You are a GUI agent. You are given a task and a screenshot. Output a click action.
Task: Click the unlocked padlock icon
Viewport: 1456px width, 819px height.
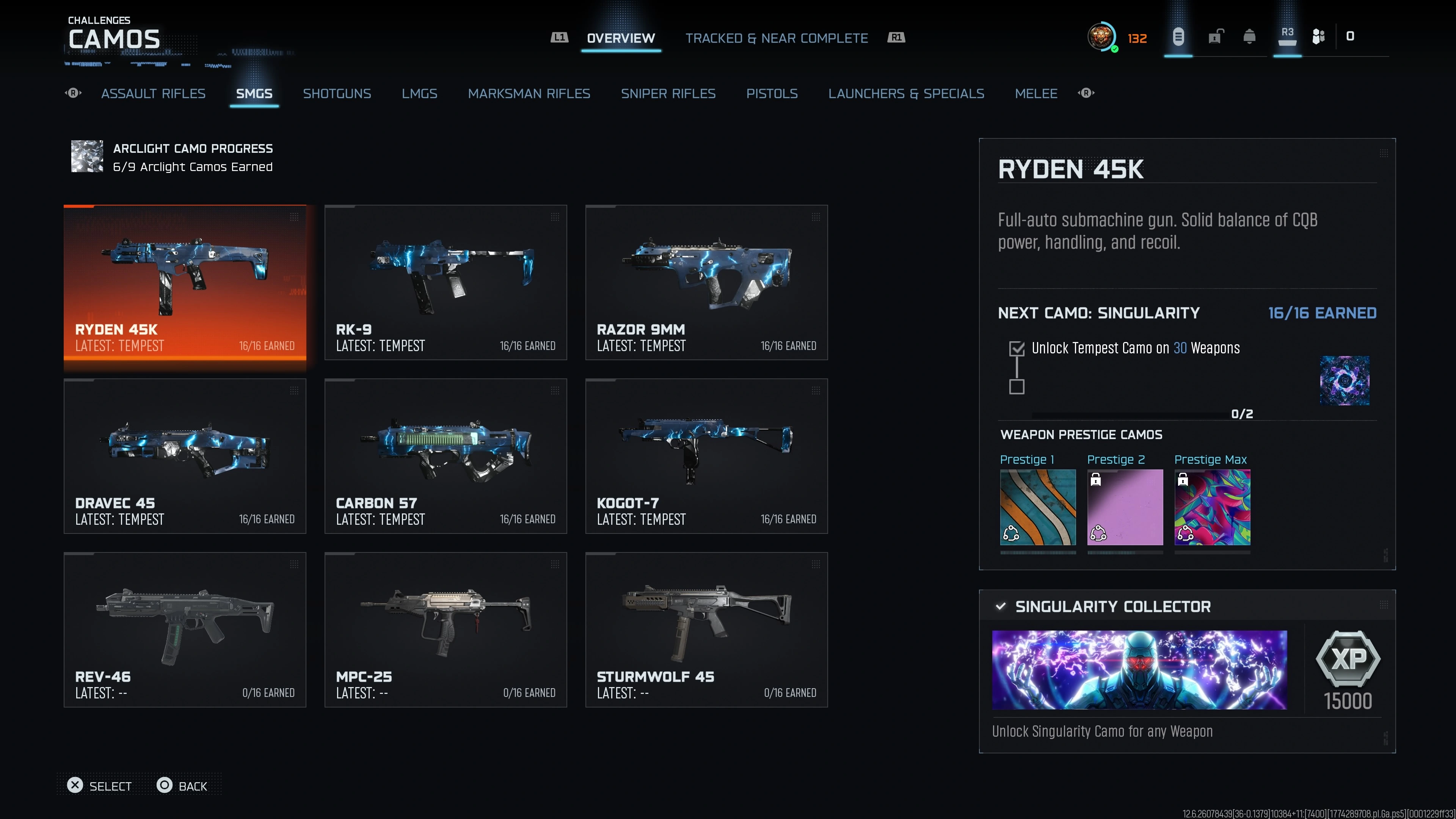click(x=1215, y=37)
